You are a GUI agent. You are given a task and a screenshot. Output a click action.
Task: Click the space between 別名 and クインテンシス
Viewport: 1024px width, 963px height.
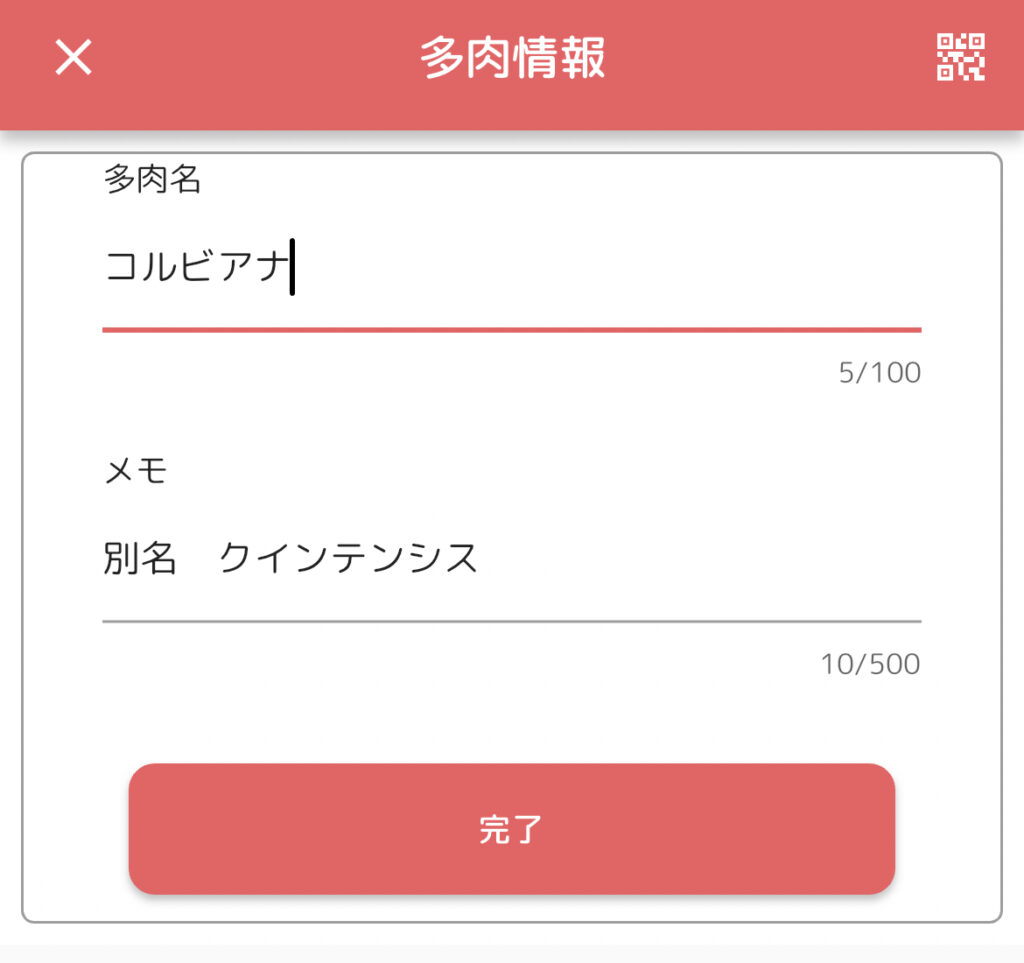point(198,558)
